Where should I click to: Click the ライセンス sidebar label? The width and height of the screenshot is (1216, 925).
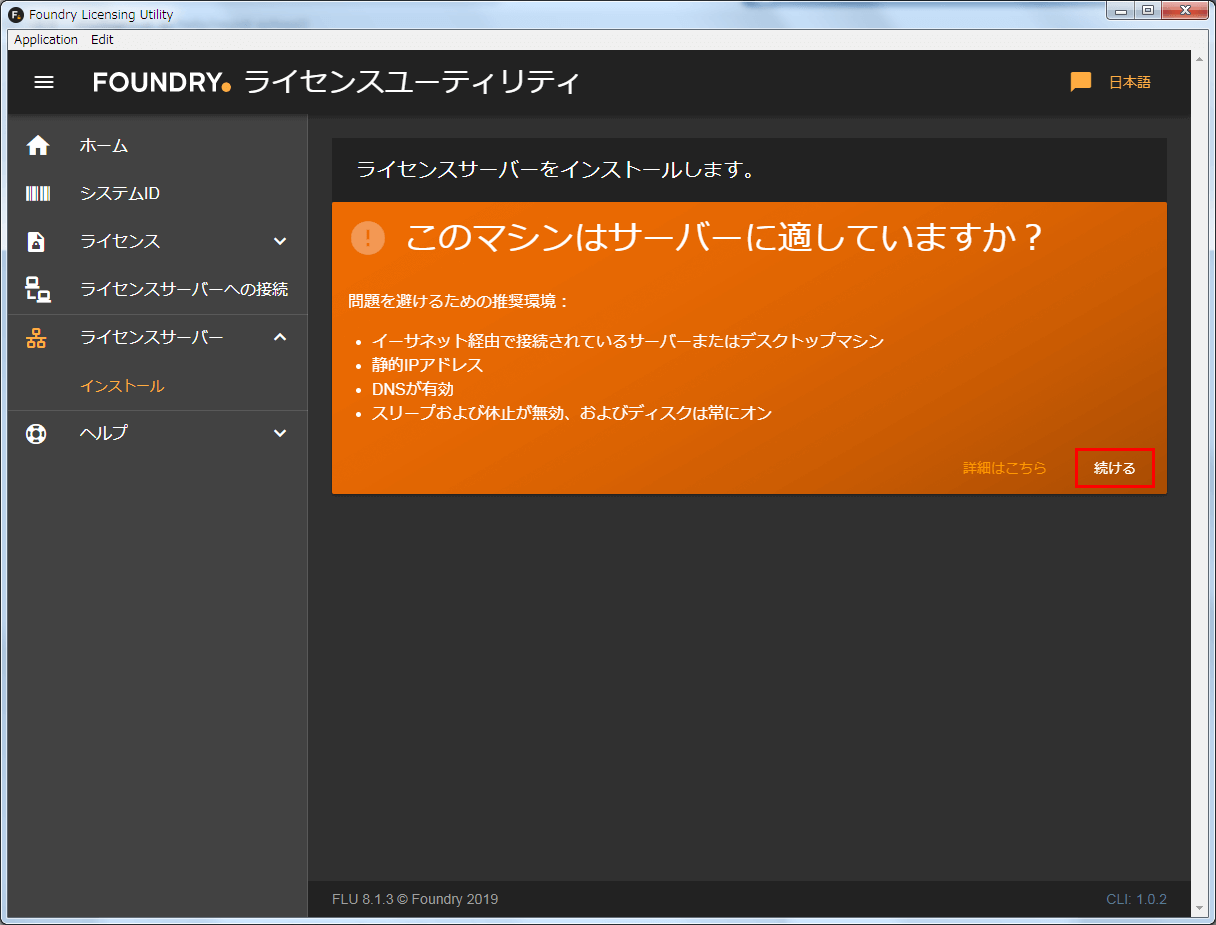coord(120,242)
